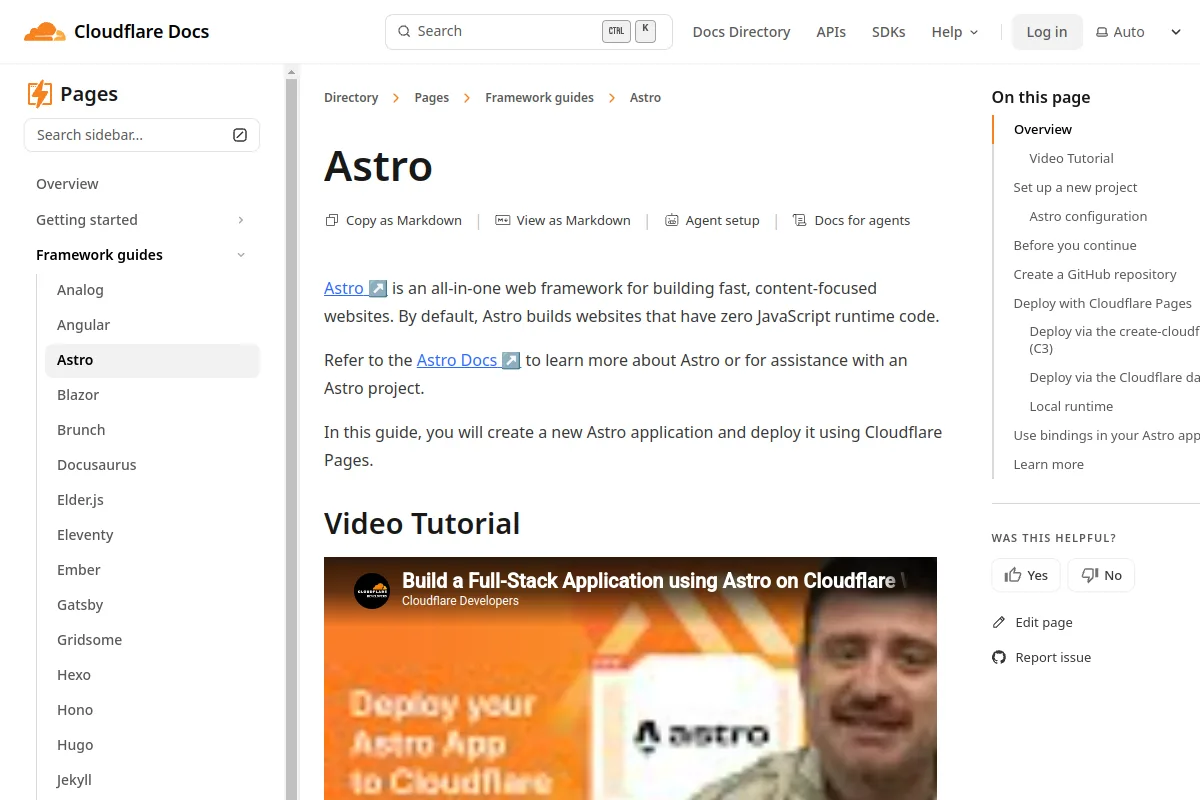Viewport: 1200px width, 800px height.
Task: Click the Docs for agents icon
Action: 800,220
